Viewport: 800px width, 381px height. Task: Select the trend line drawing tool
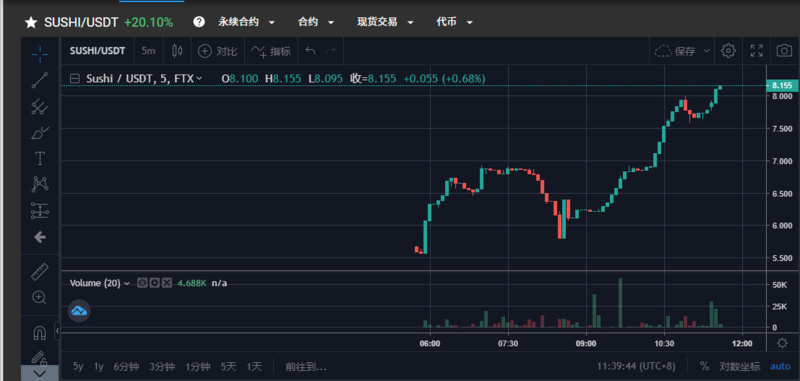pyautogui.click(x=40, y=80)
